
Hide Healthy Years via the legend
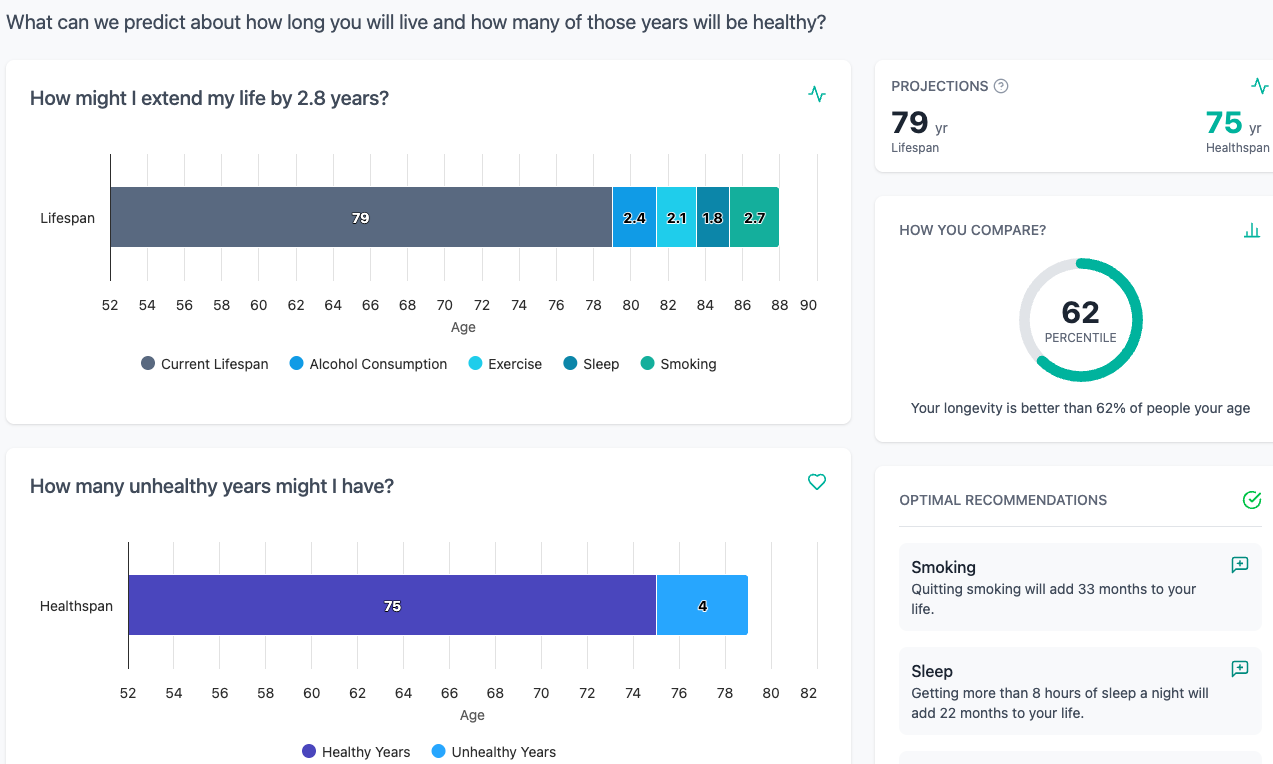tap(355, 751)
